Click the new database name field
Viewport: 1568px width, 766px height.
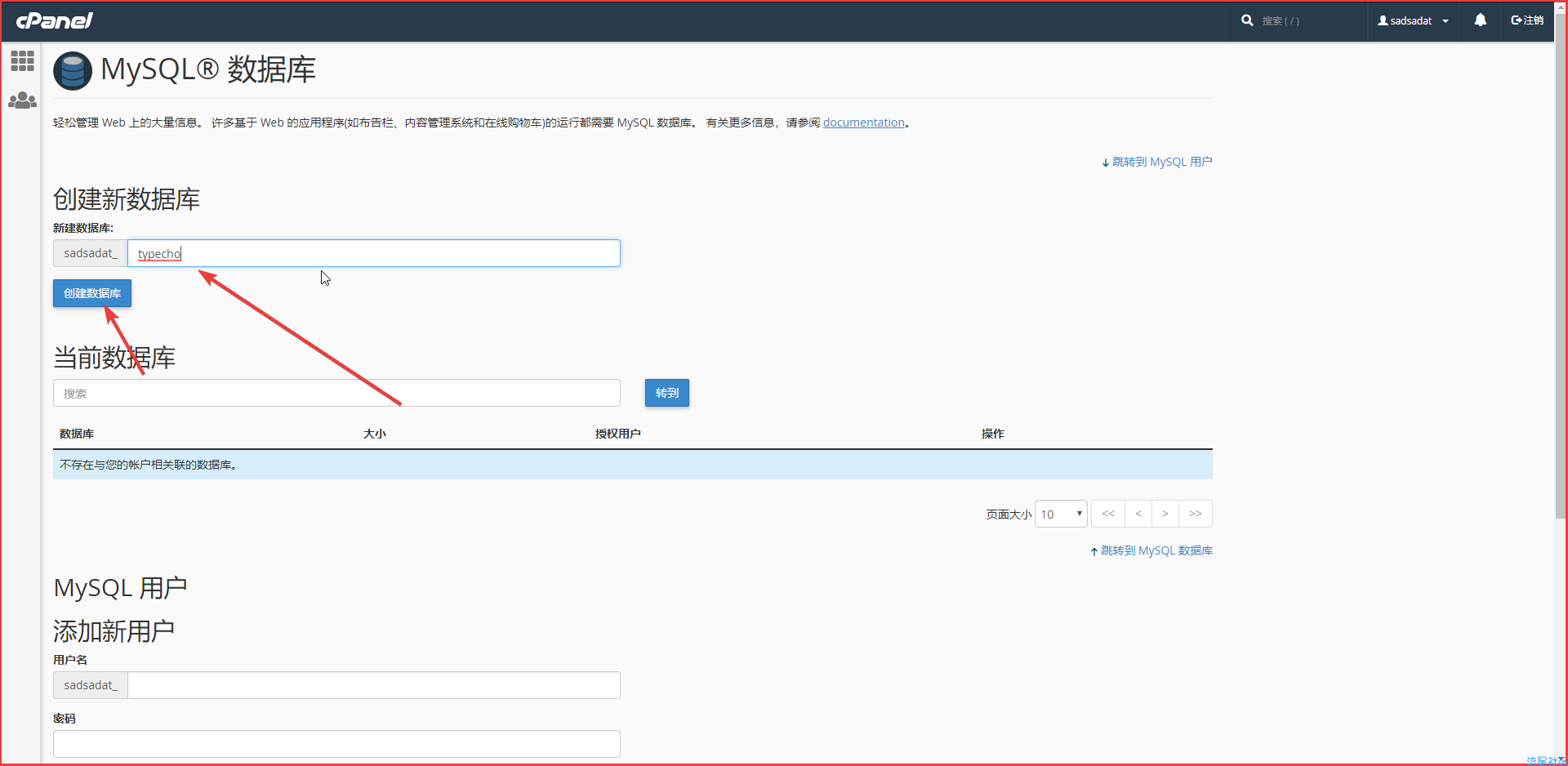click(x=374, y=253)
